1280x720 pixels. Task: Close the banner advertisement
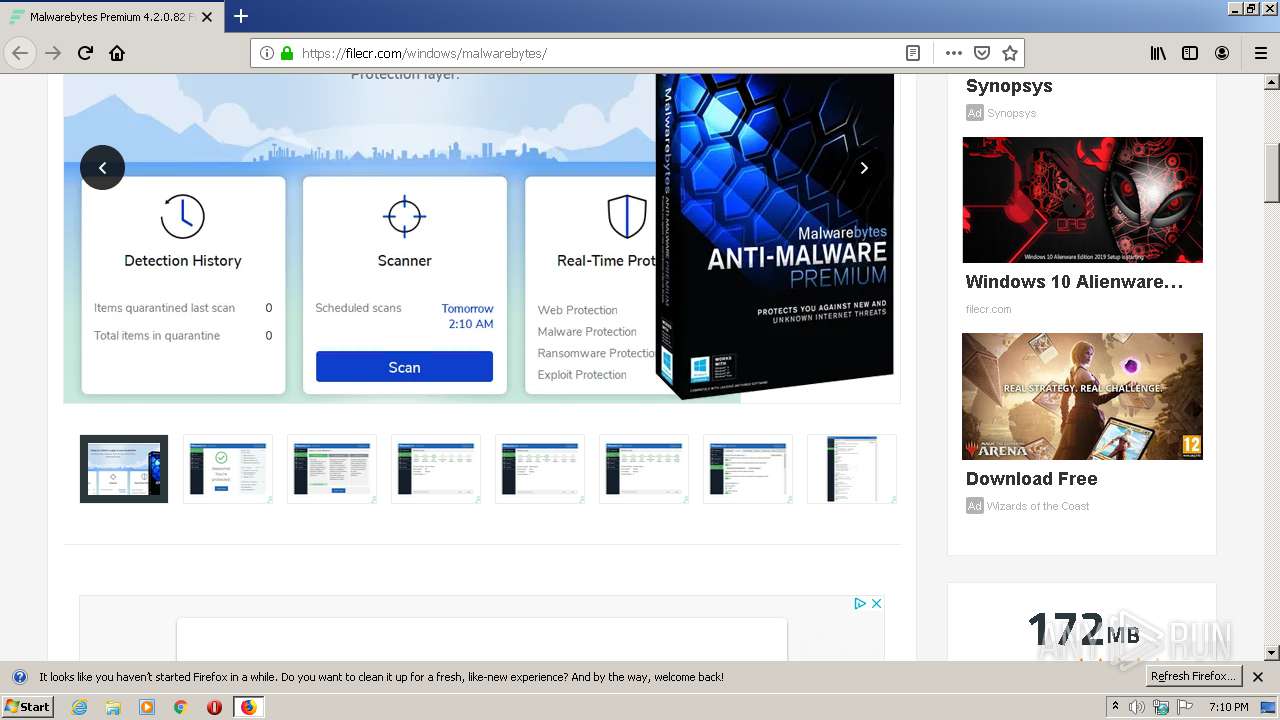(x=876, y=603)
